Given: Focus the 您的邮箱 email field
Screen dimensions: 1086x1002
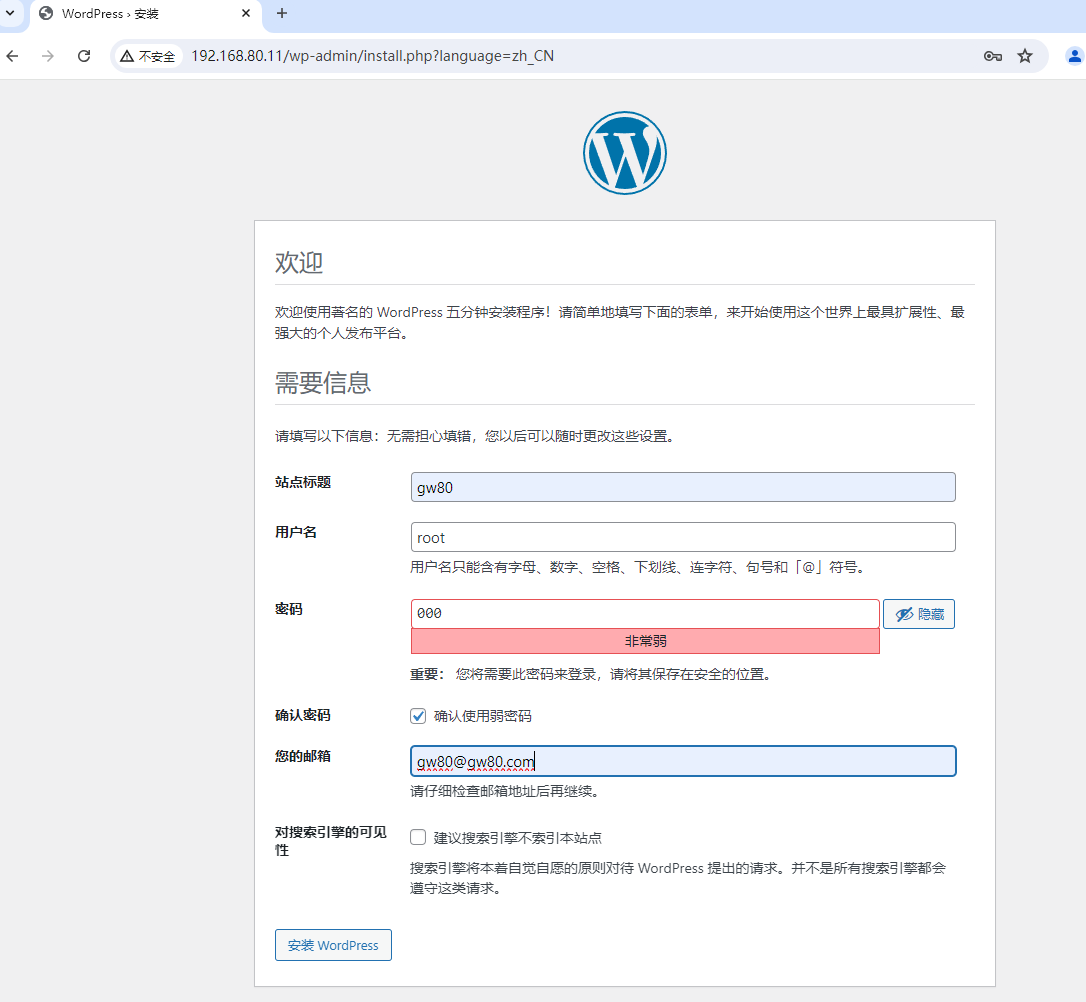Looking at the screenshot, I should pyautogui.click(x=683, y=761).
